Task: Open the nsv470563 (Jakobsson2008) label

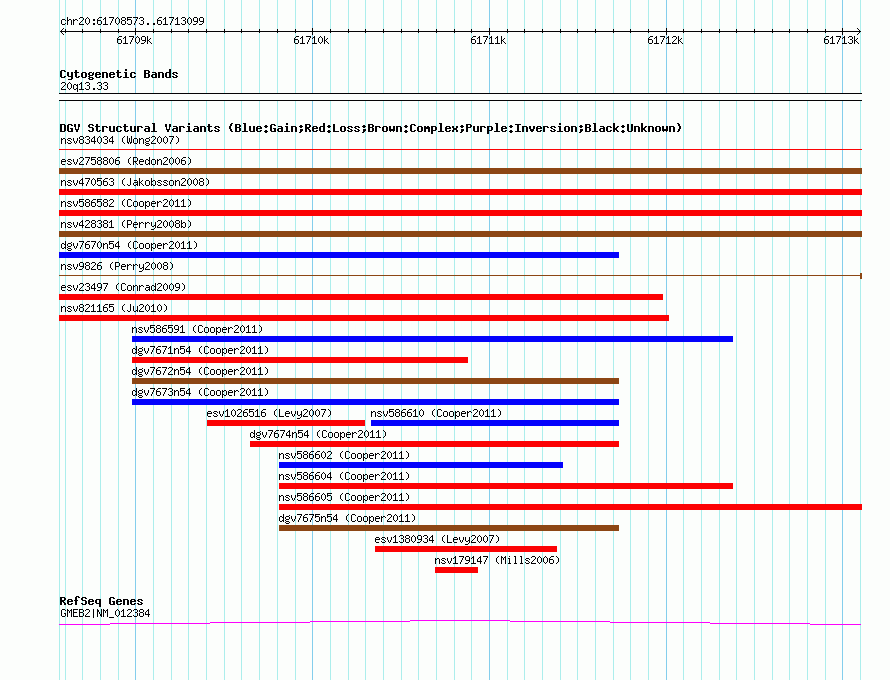Action: 135,182
